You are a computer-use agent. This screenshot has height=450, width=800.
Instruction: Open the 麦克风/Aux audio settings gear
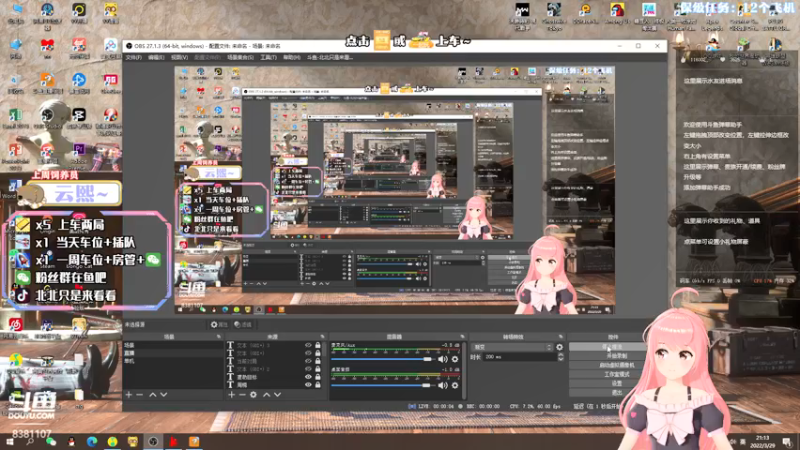[455, 359]
